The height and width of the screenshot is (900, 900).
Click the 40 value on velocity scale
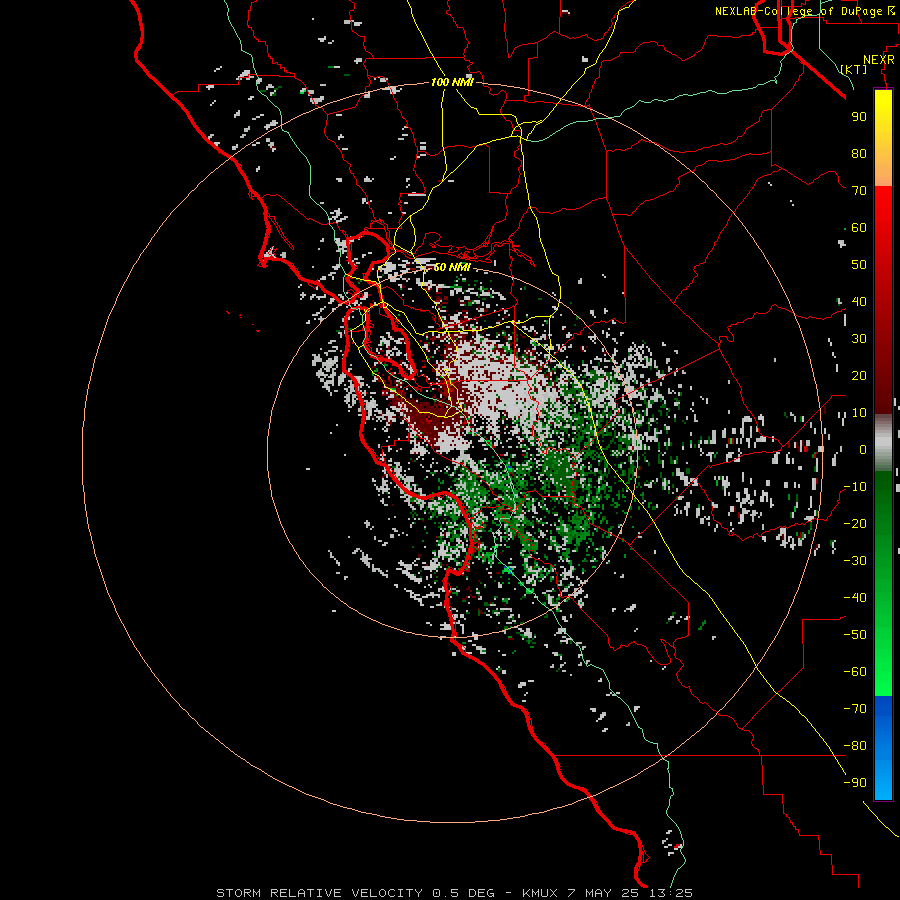[x=859, y=301]
